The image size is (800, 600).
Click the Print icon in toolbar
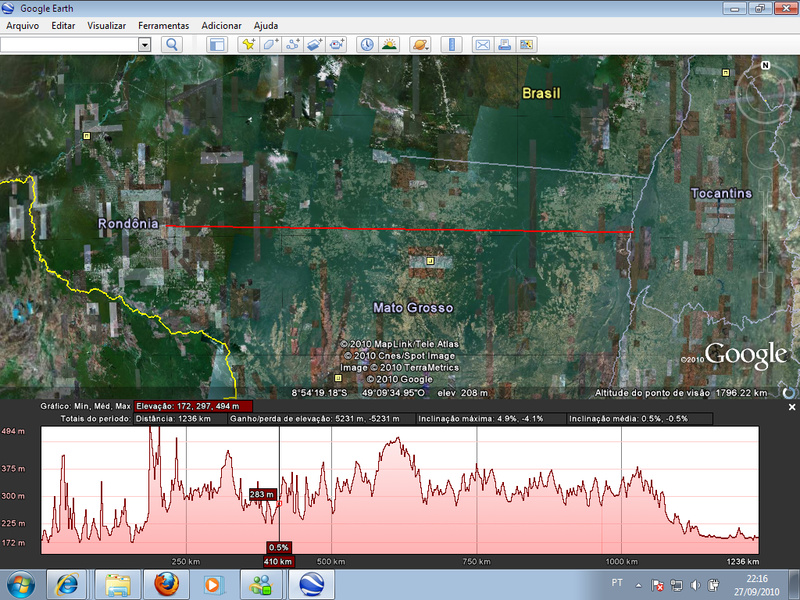(x=505, y=44)
